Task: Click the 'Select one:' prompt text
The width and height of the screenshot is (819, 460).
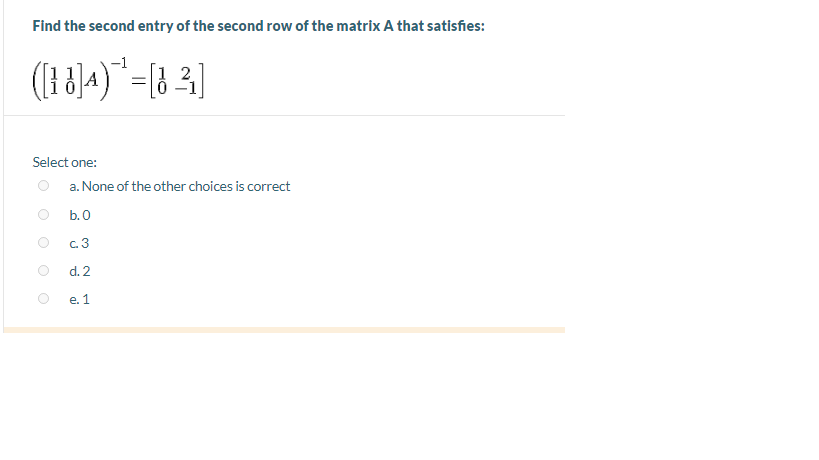Action: coord(64,162)
